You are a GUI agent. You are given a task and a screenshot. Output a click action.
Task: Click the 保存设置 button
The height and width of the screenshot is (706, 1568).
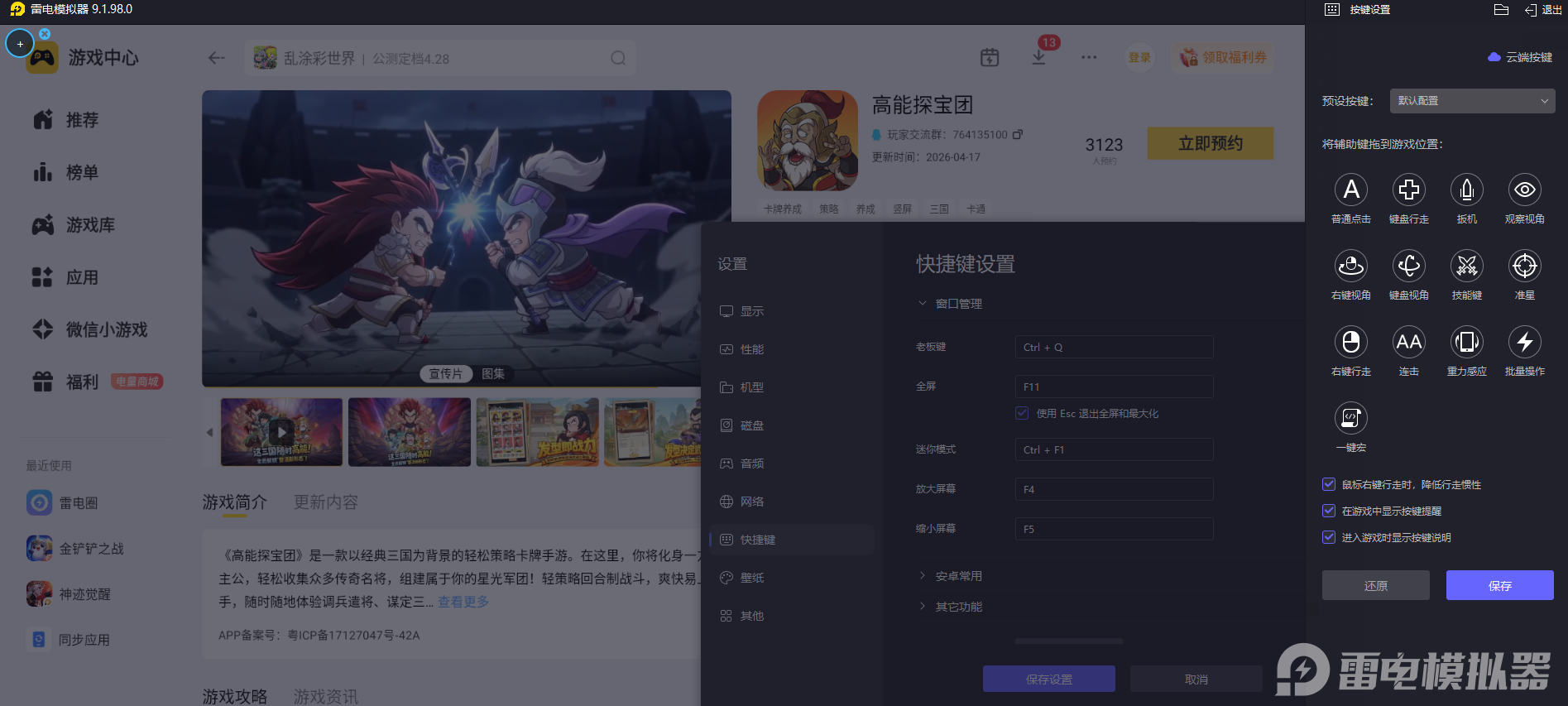point(1049,679)
